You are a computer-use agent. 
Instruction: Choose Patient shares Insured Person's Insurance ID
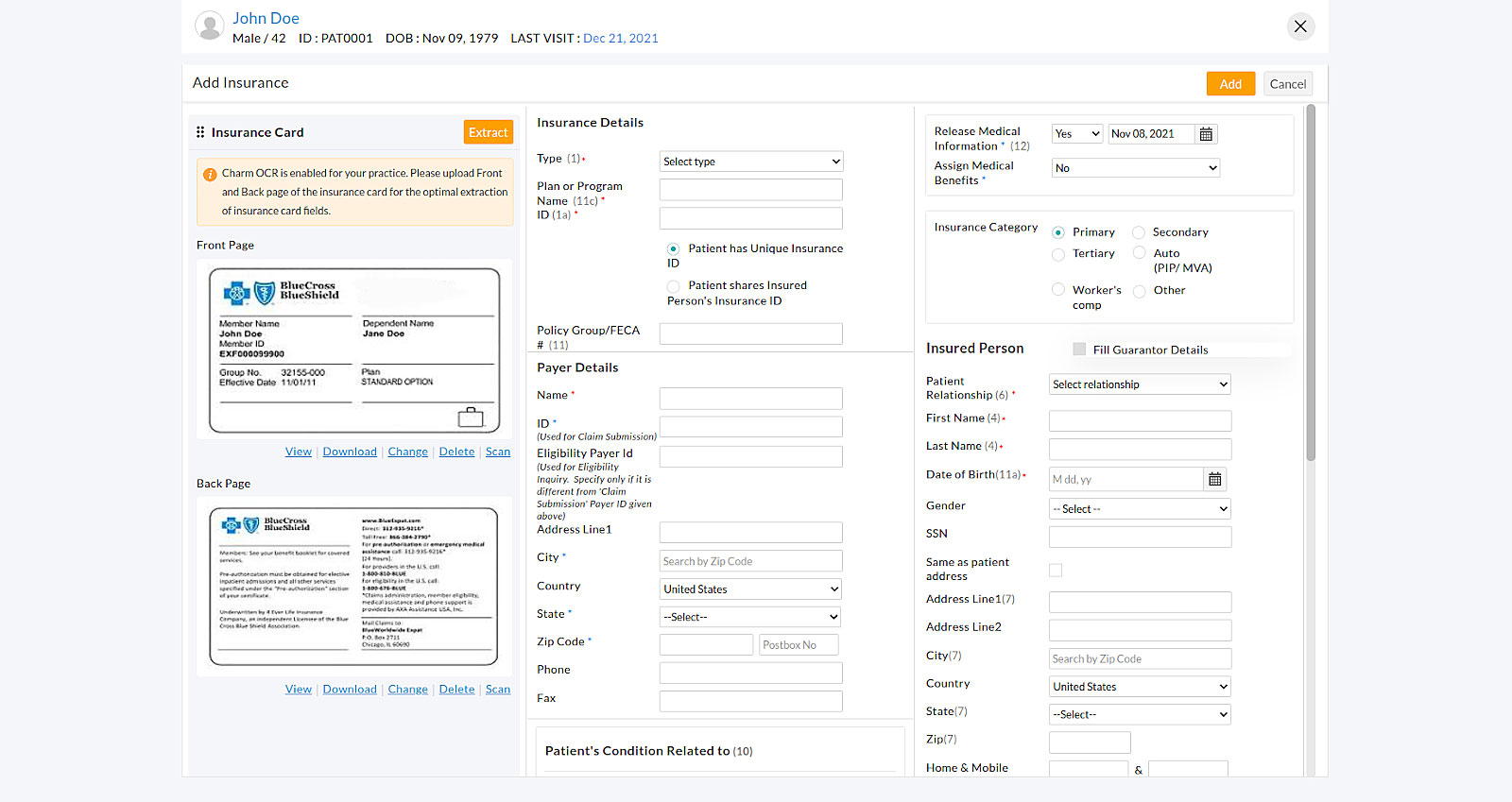click(673, 286)
